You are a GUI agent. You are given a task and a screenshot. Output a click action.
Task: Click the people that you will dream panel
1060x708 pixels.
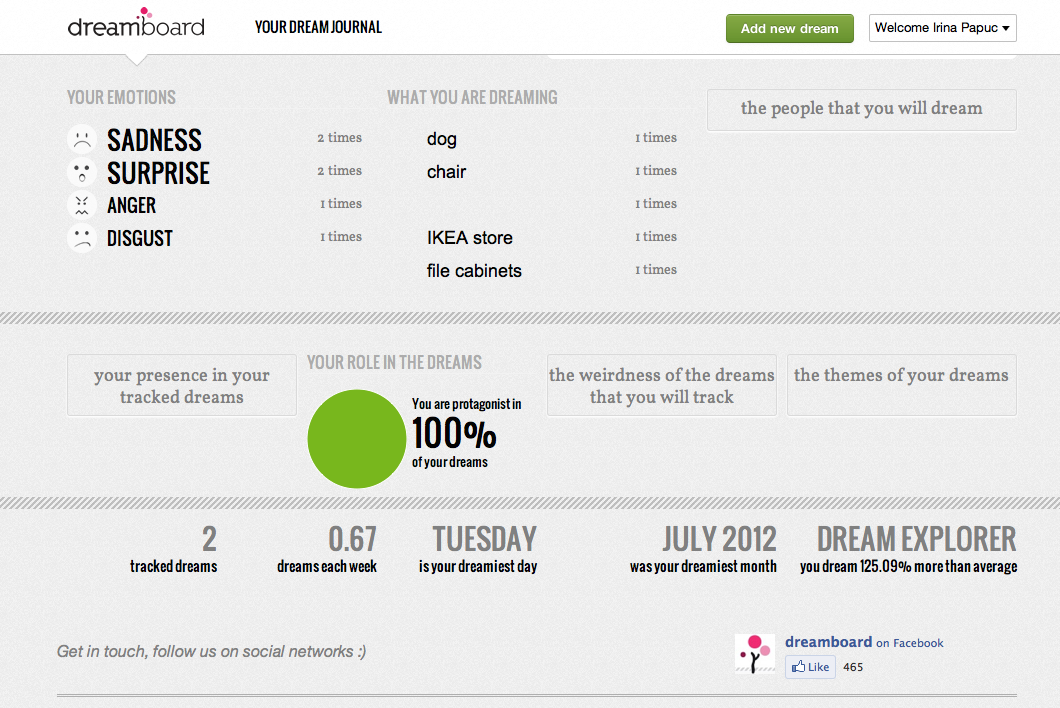861,109
